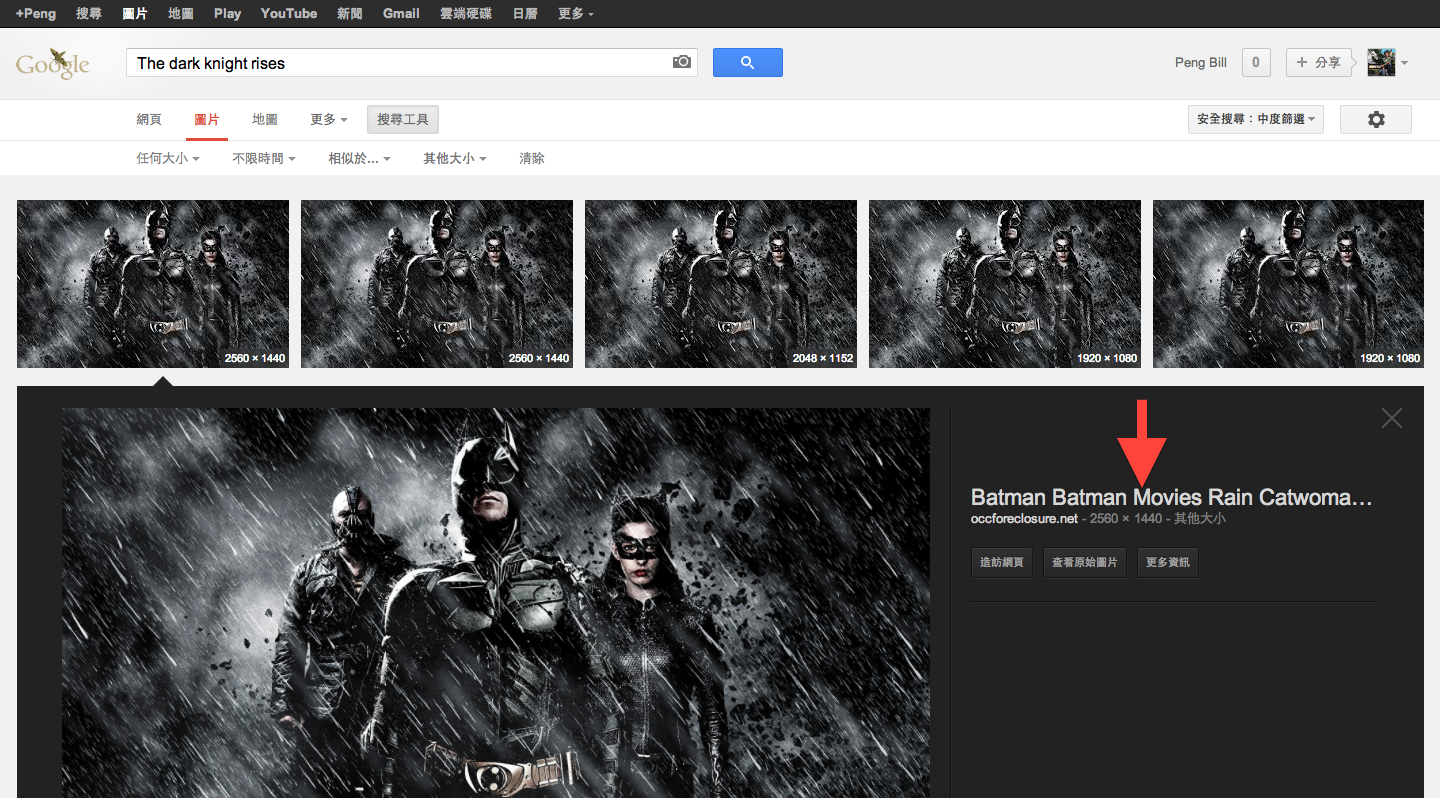Open the Batman Batman Movies Rain title link
Image resolution: width=1440 pixels, height=798 pixels.
(1172, 497)
